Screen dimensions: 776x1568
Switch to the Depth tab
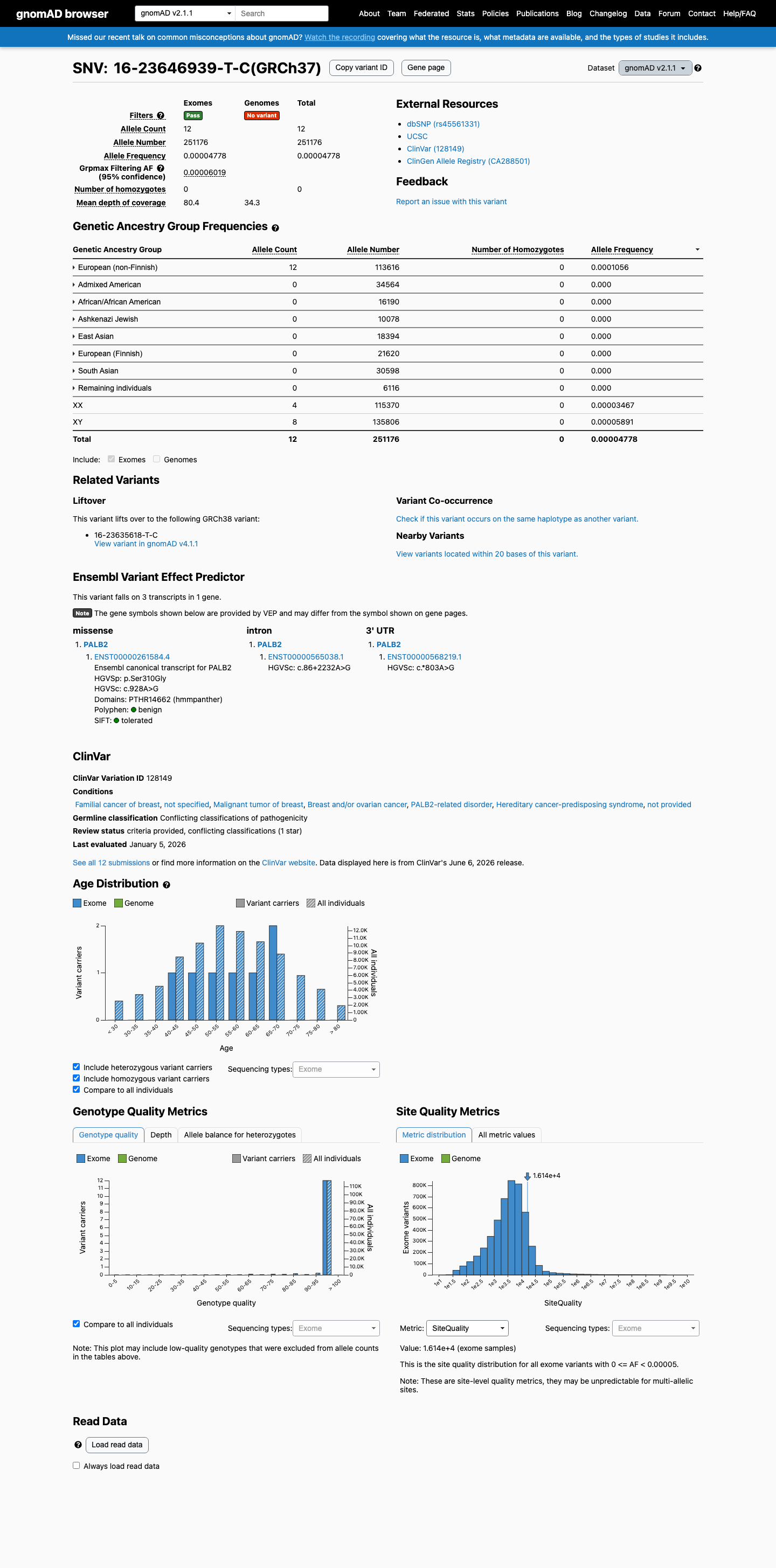[x=161, y=1135]
